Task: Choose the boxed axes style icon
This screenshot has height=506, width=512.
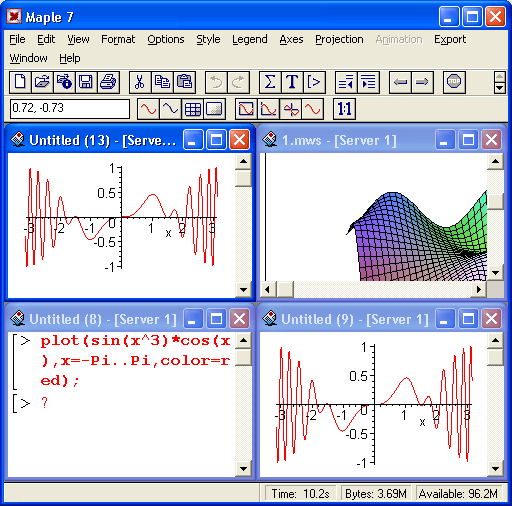Action: click(x=246, y=109)
